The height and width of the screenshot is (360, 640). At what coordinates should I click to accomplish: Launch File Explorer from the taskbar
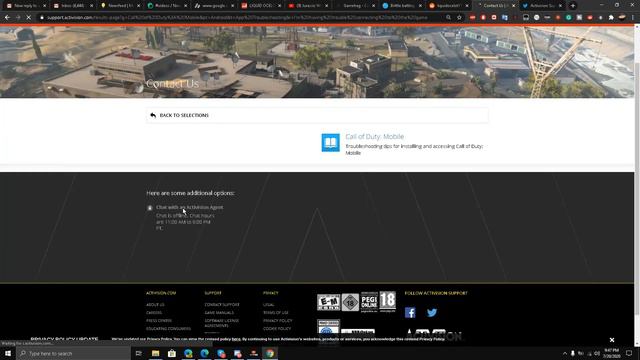(156, 353)
